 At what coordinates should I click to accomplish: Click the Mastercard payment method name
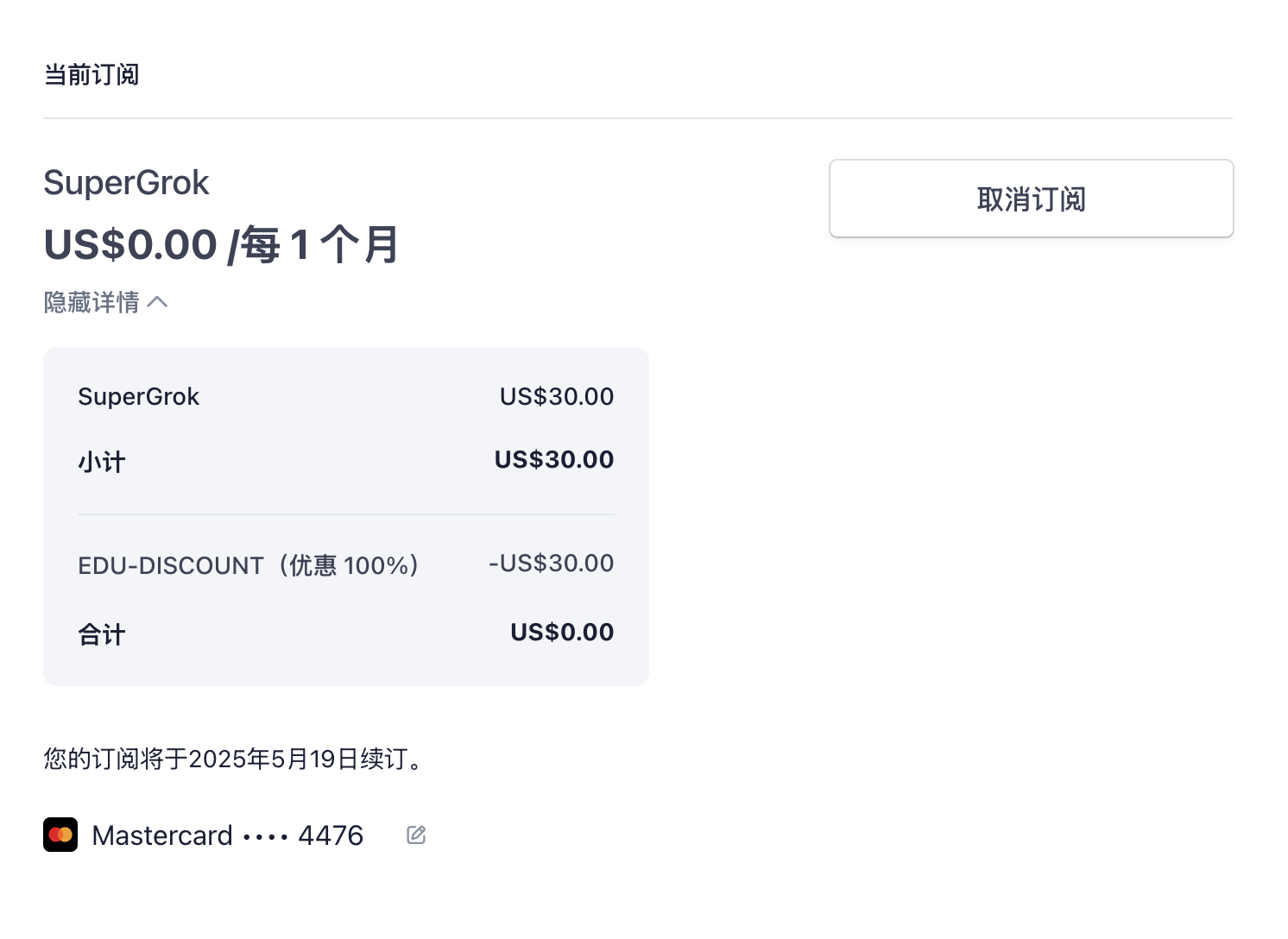pyautogui.click(x=162, y=835)
